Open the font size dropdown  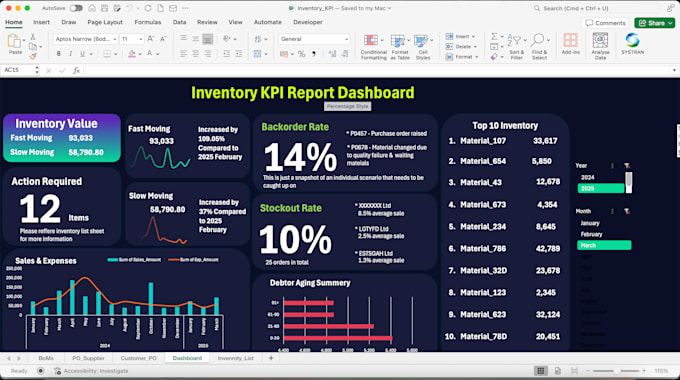coord(141,39)
